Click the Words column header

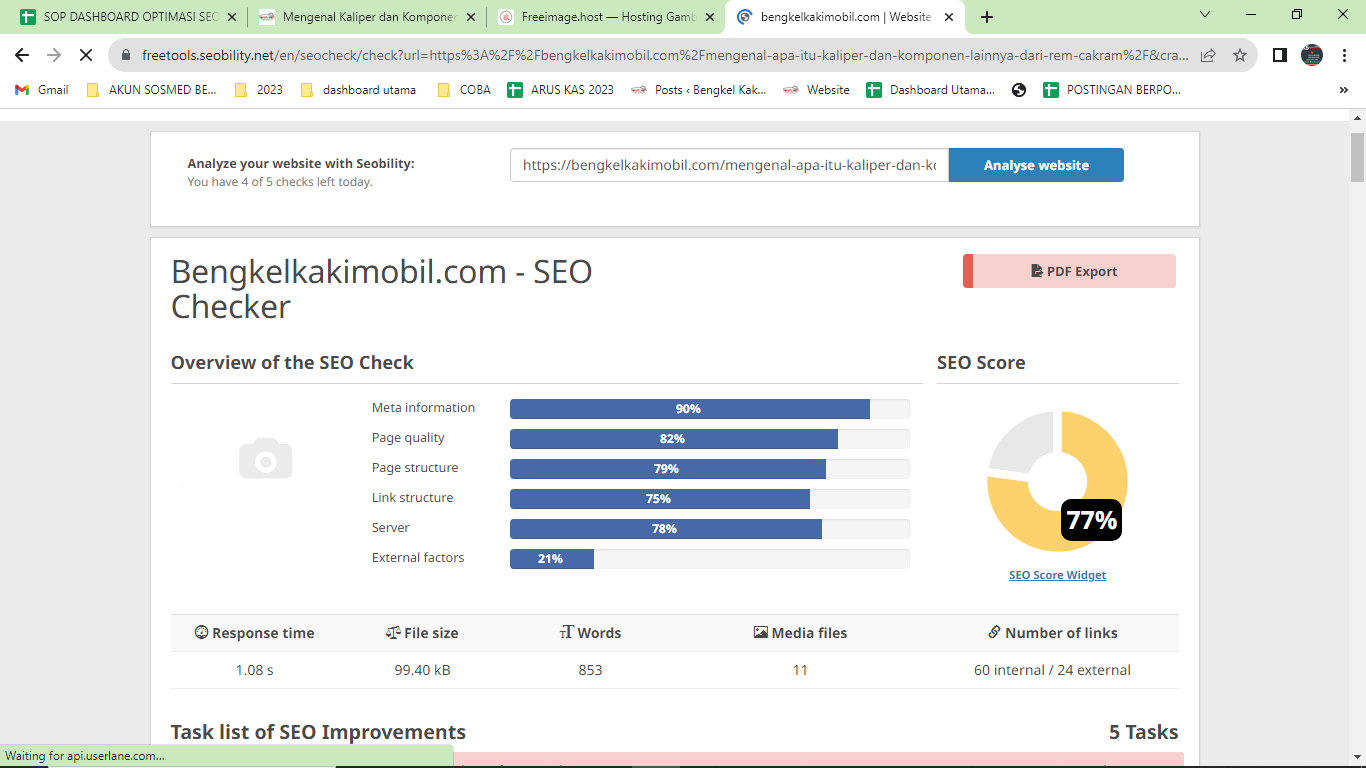tap(590, 633)
